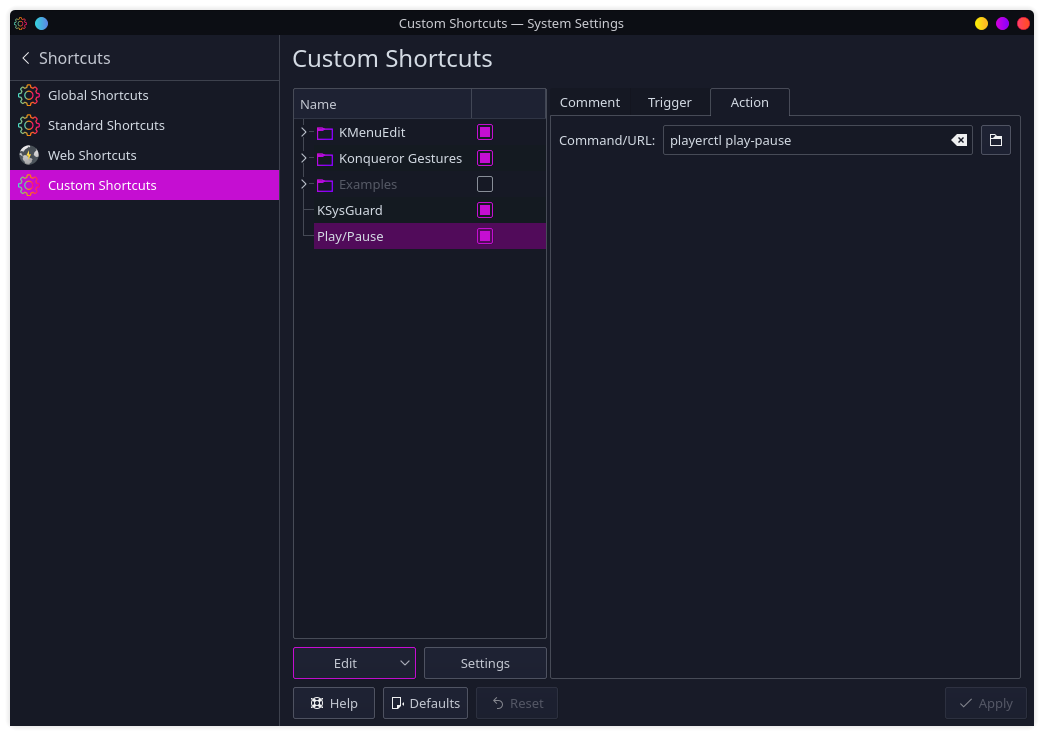Disable the Konqueror Gestures checkbox

pos(485,159)
